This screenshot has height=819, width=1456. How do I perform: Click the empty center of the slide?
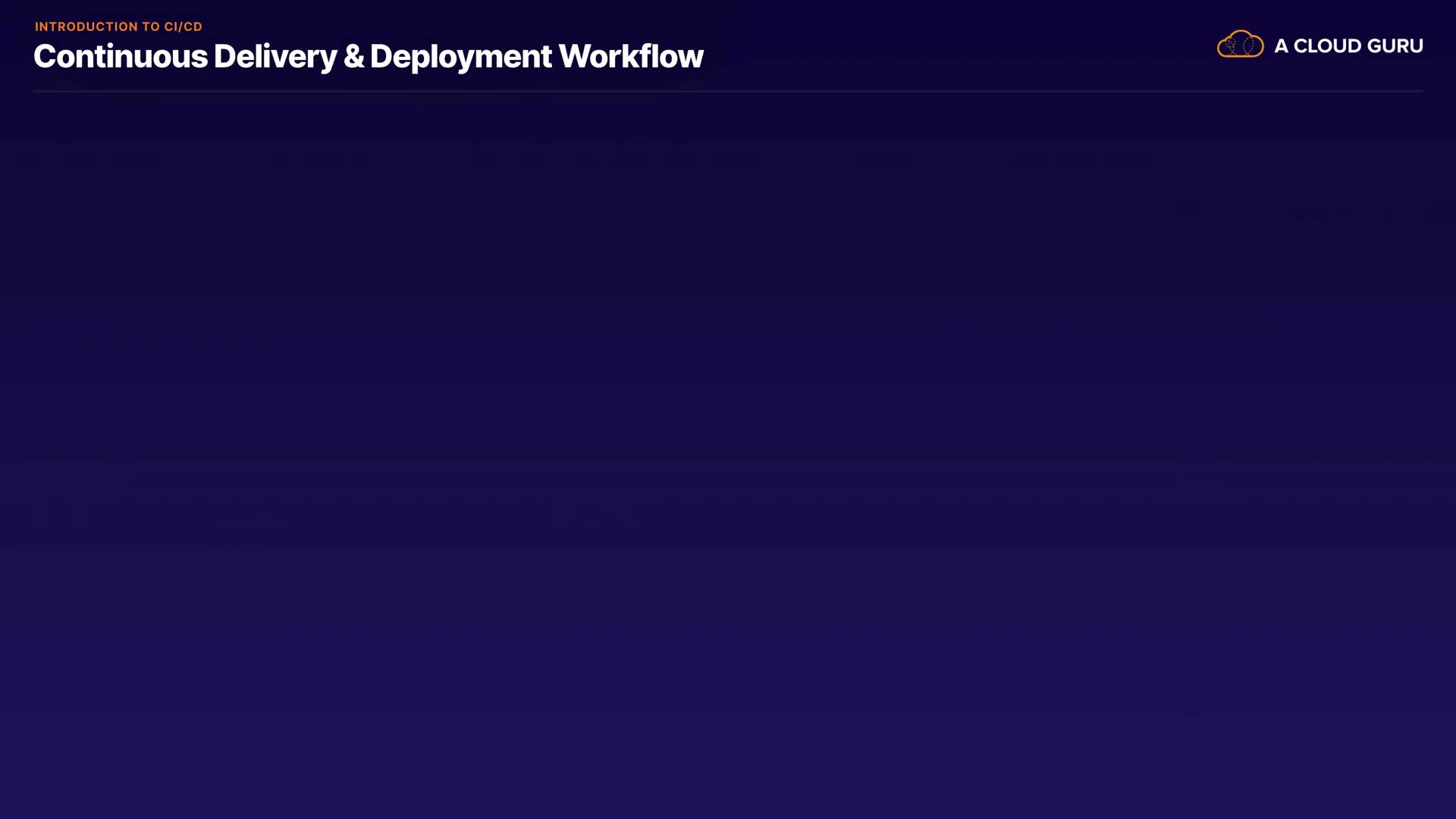click(728, 455)
